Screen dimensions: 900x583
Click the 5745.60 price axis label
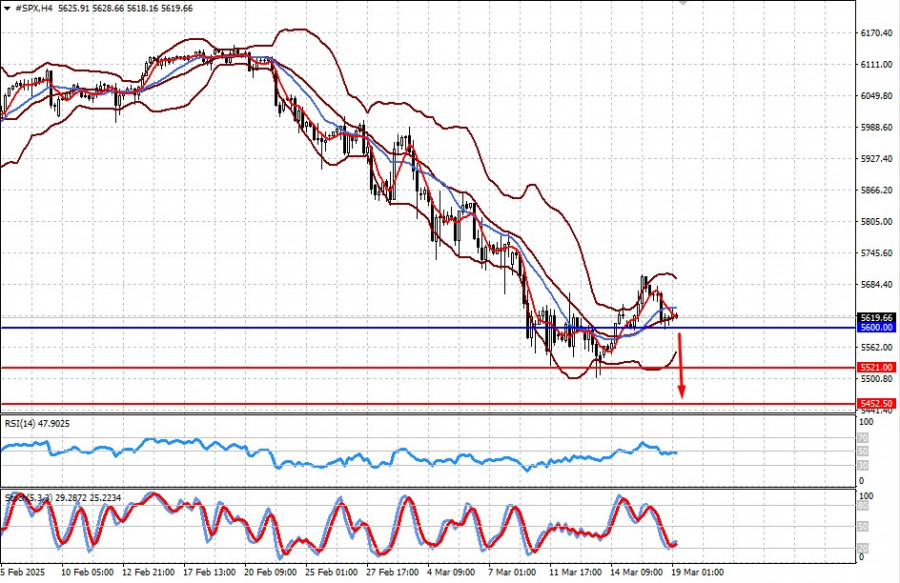[x=876, y=253]
